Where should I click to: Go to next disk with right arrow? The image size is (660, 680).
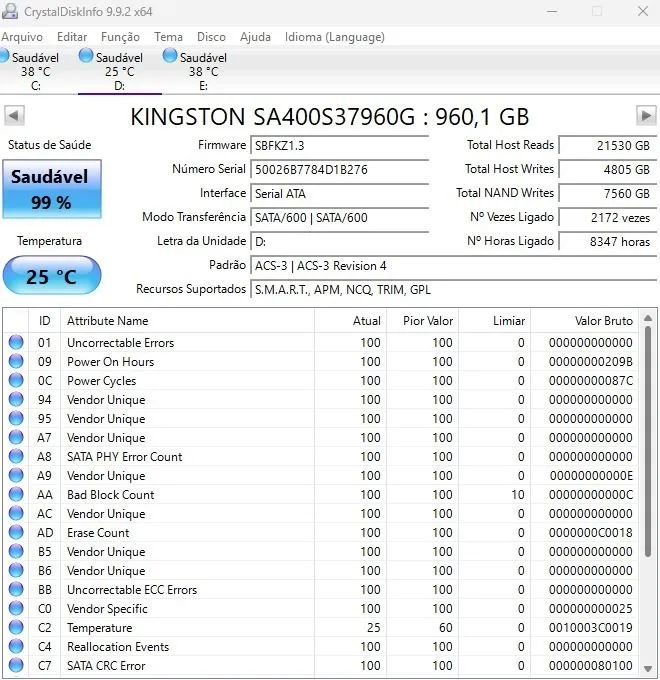[x=646, y=116]
